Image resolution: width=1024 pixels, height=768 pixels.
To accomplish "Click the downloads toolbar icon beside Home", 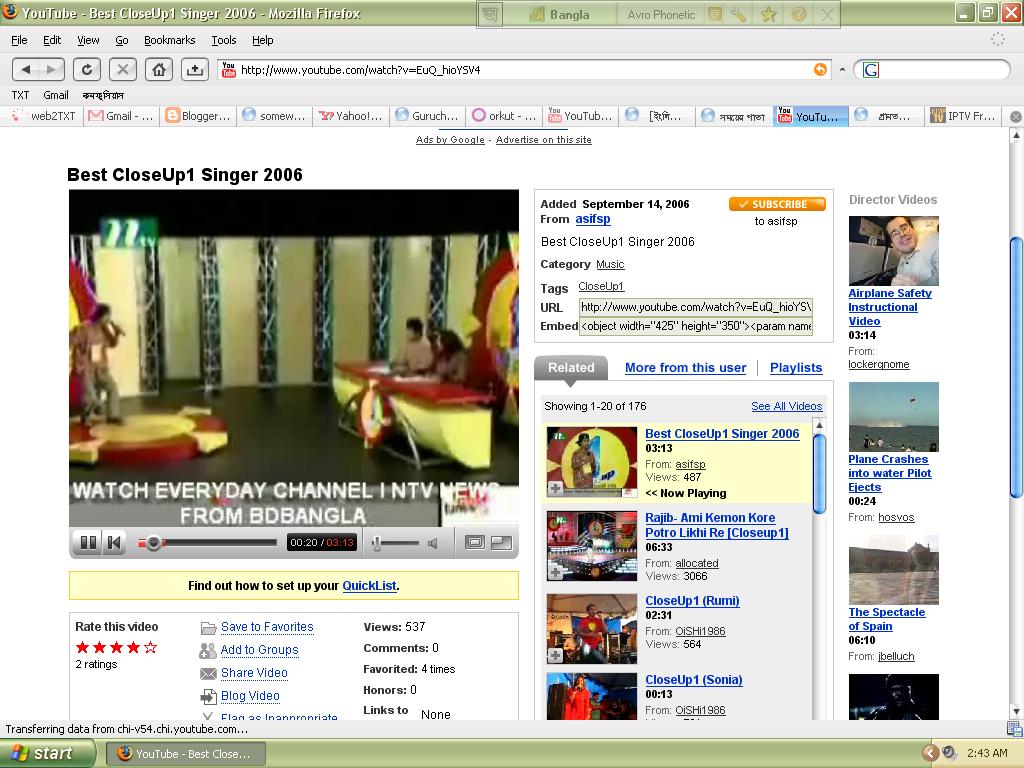I will click(195, 69).
